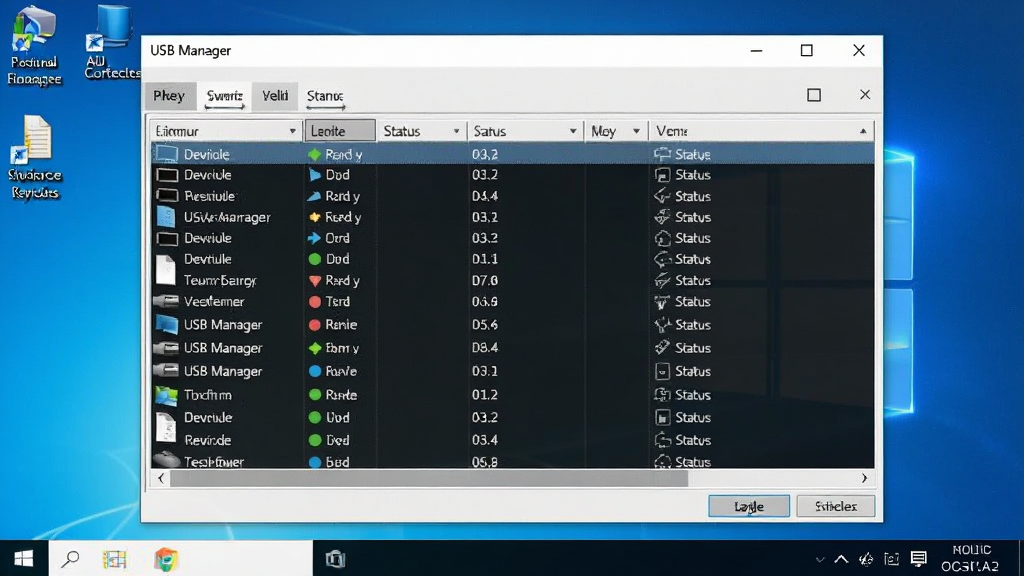Switch to the Velid tab
The image size is (1024, 576).
275,96
